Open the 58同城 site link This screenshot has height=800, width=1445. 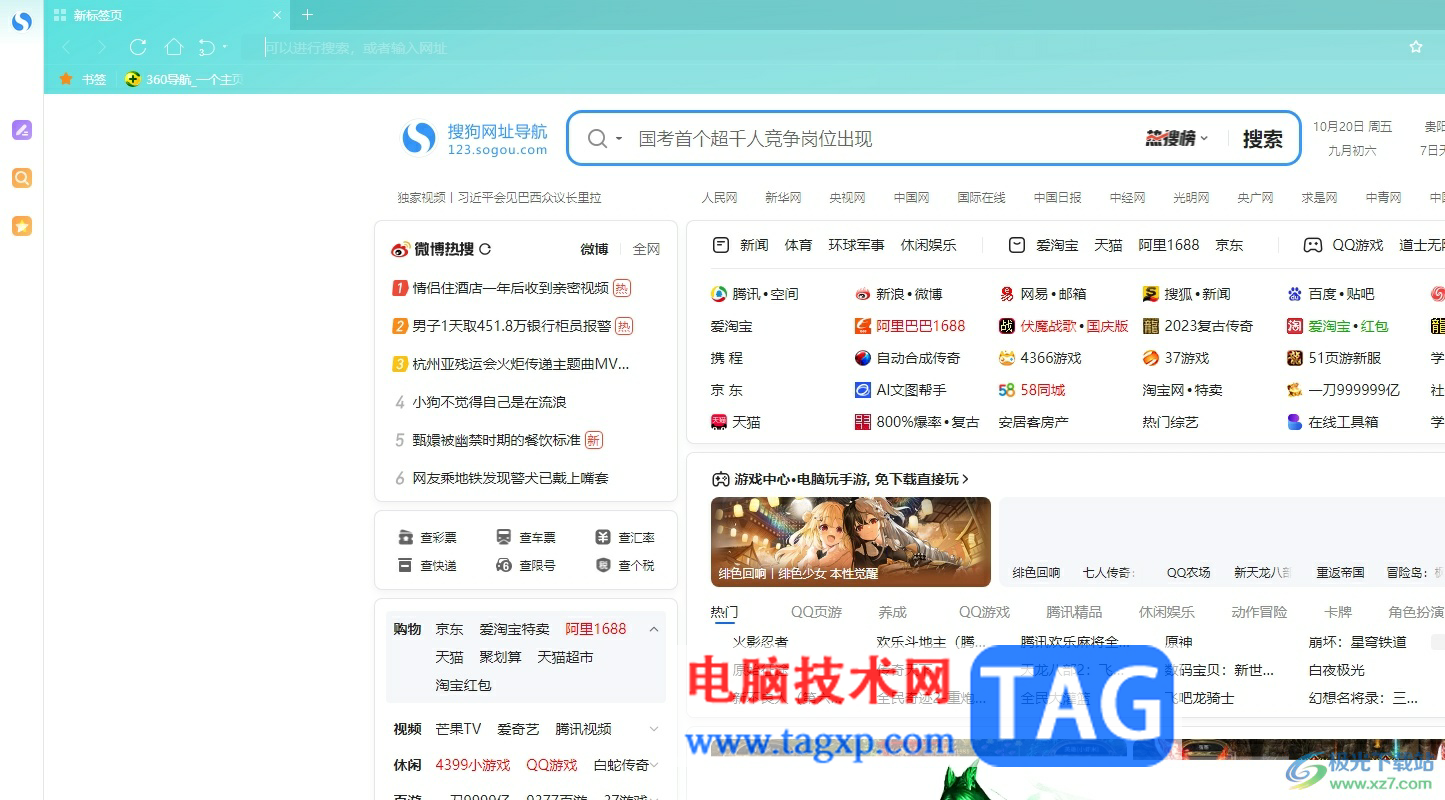[1032, 390]
